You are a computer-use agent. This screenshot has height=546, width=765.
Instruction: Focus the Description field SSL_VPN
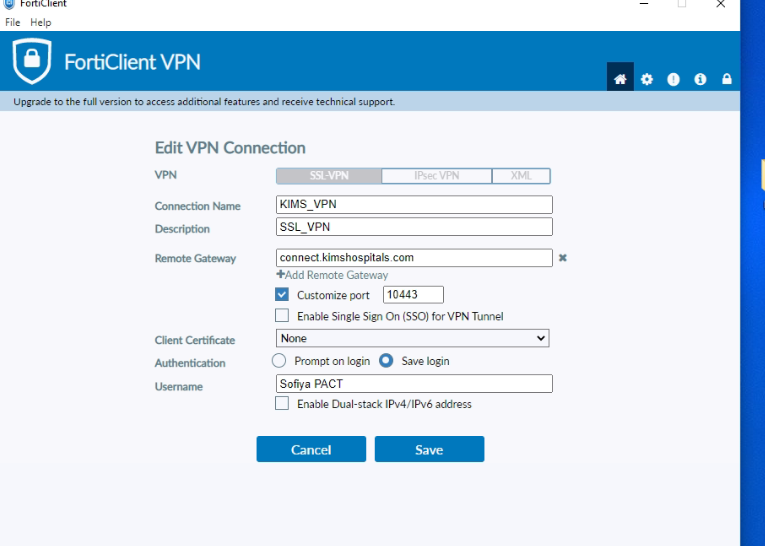click(x=414, y=227)
